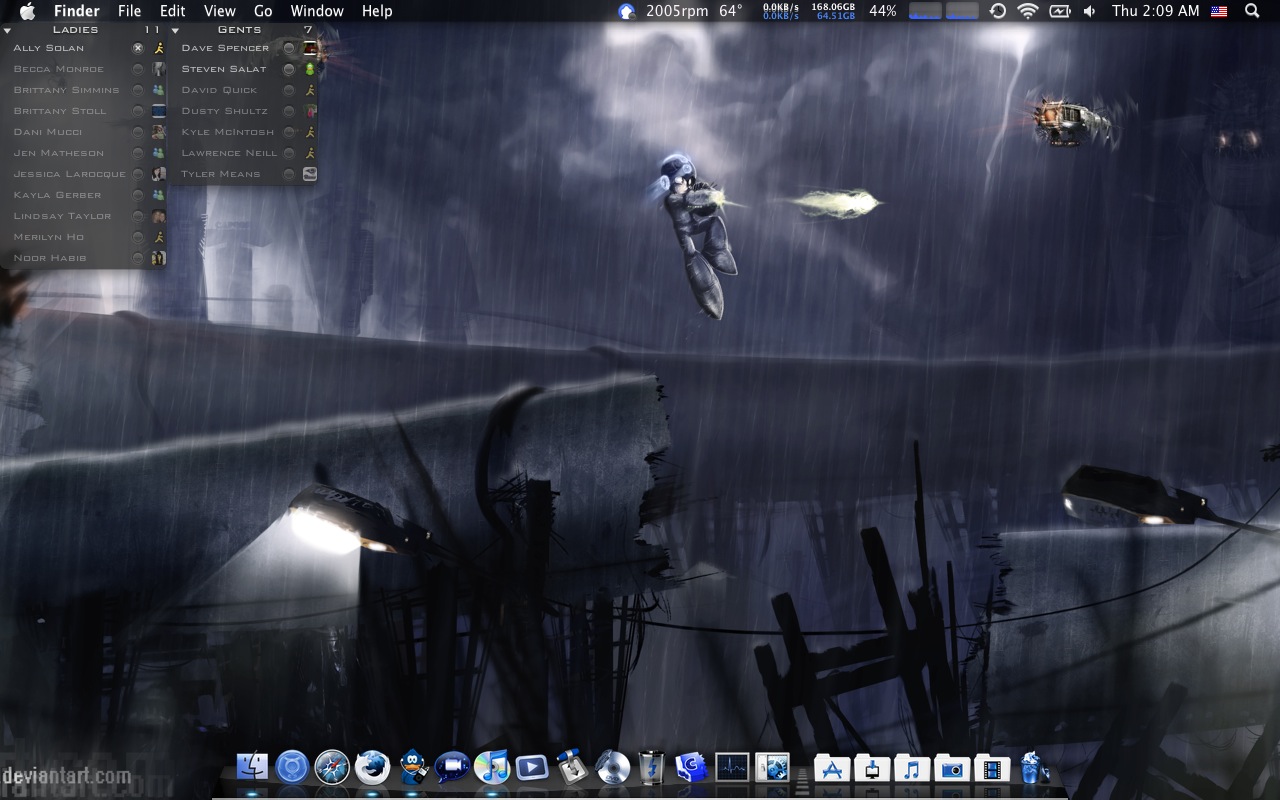Launch Firefox from the dock

[372, 768]
